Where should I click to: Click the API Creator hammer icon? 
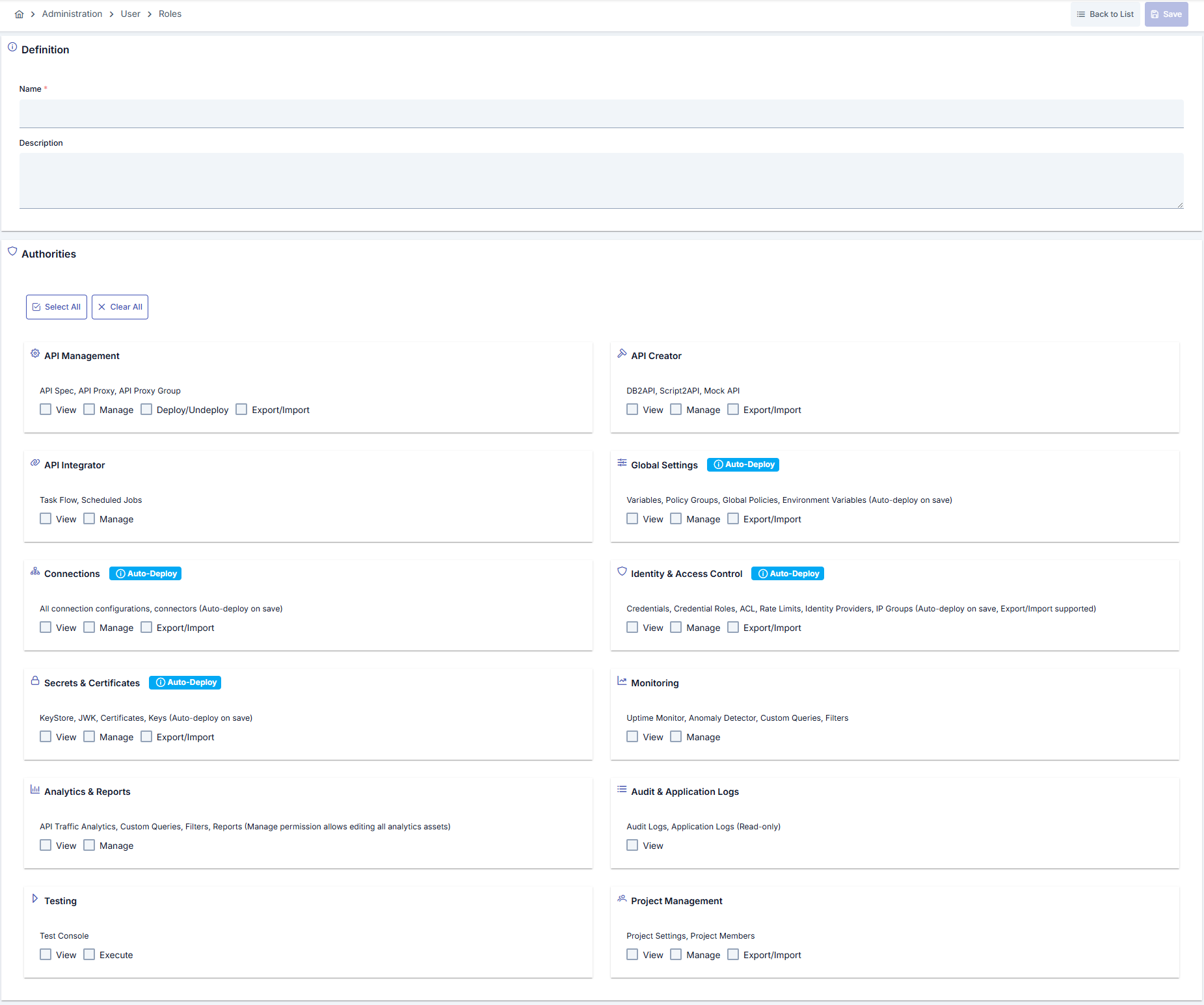(x=622, y=353)
